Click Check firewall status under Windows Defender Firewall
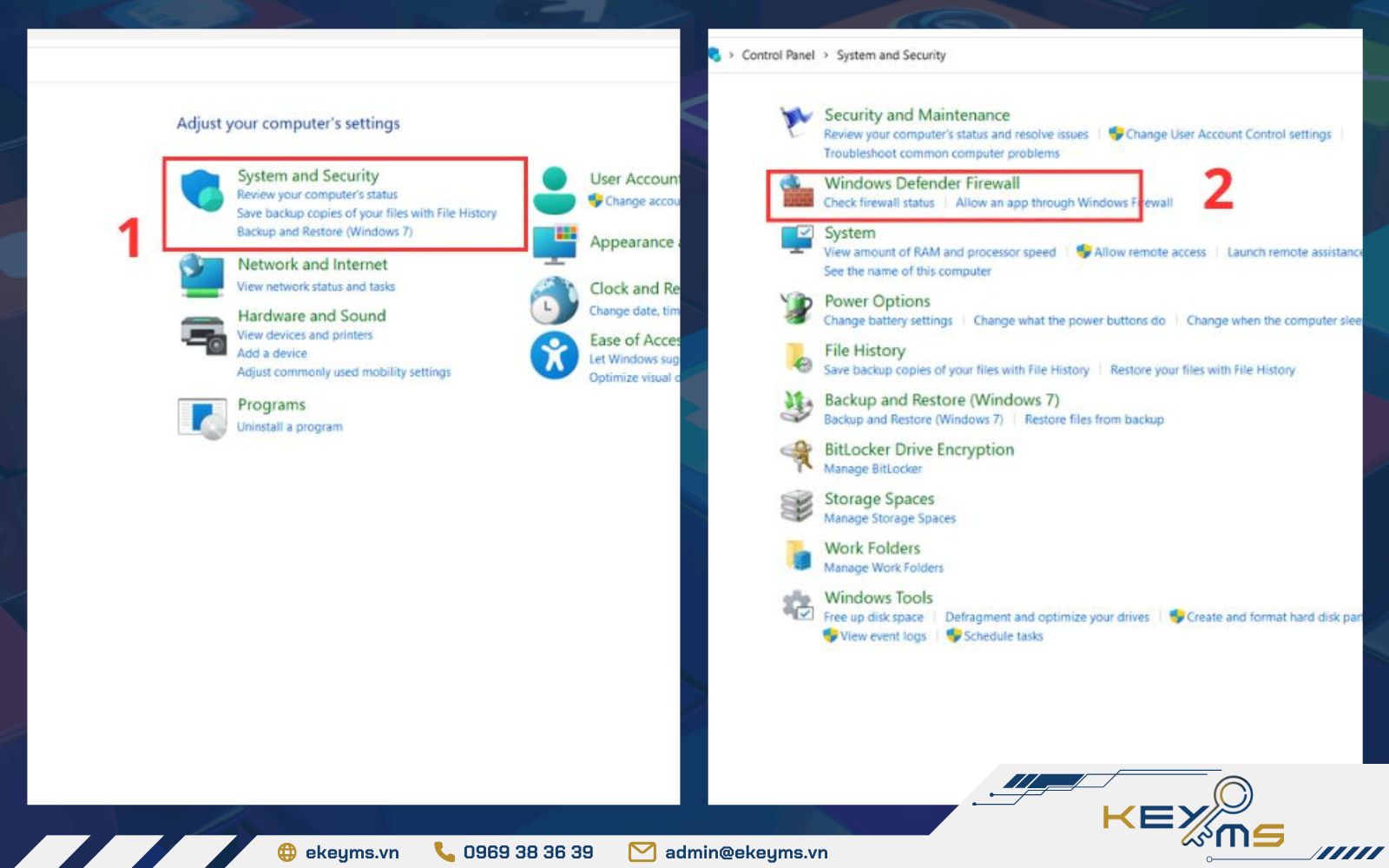Screen dimensions: 1389x868 pos(879,202)
